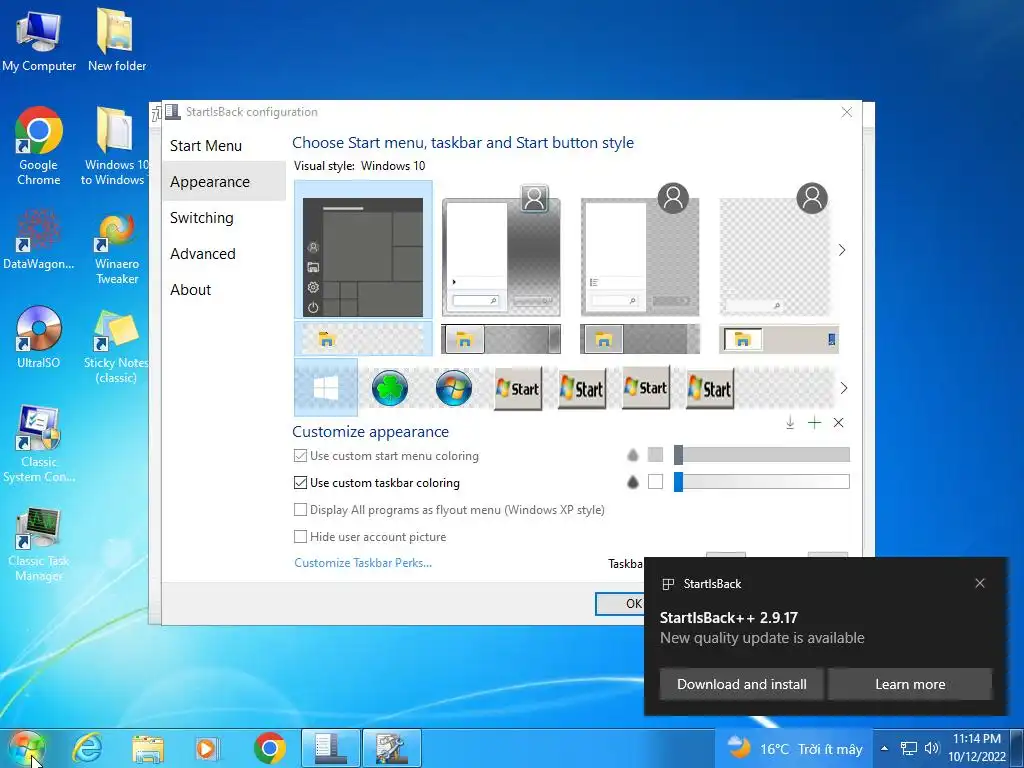Show more start menu styles arrow
Viewport: 1024px width, 768px height.
(842, 250)
